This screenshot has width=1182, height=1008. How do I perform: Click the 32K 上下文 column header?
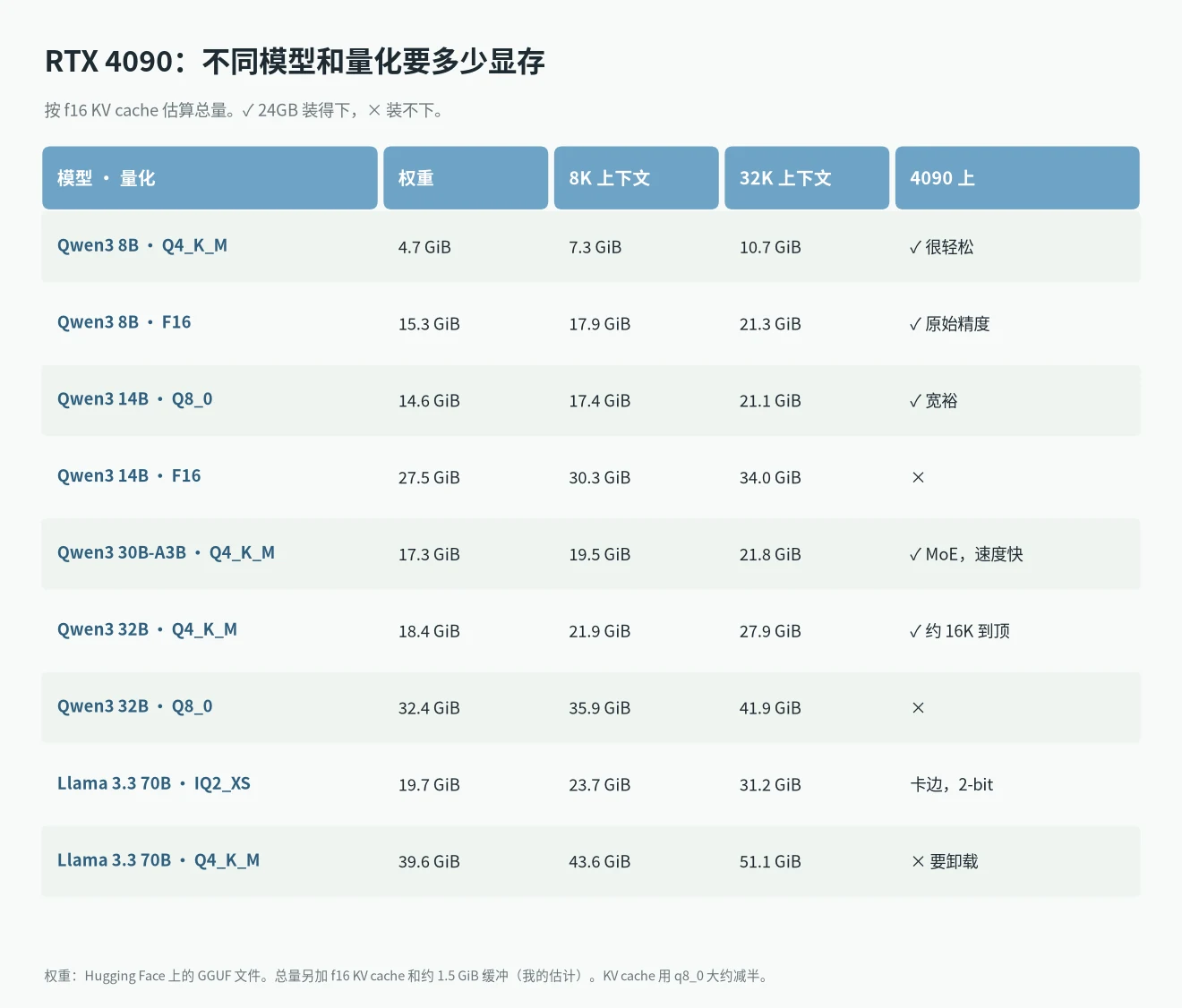point(807,178)
